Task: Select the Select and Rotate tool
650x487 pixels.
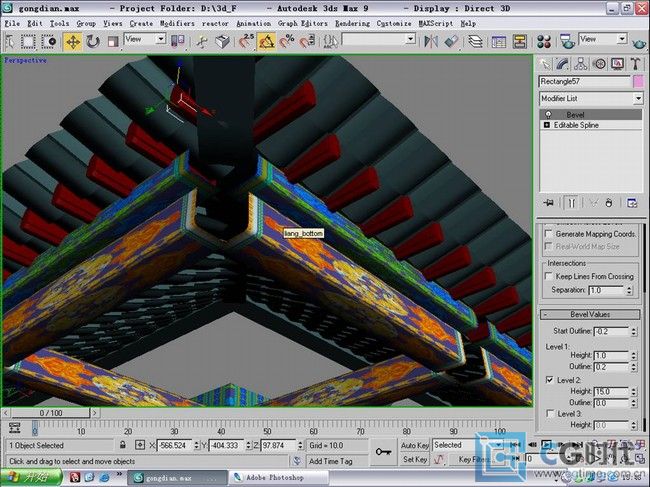Action: coord(93,41)
